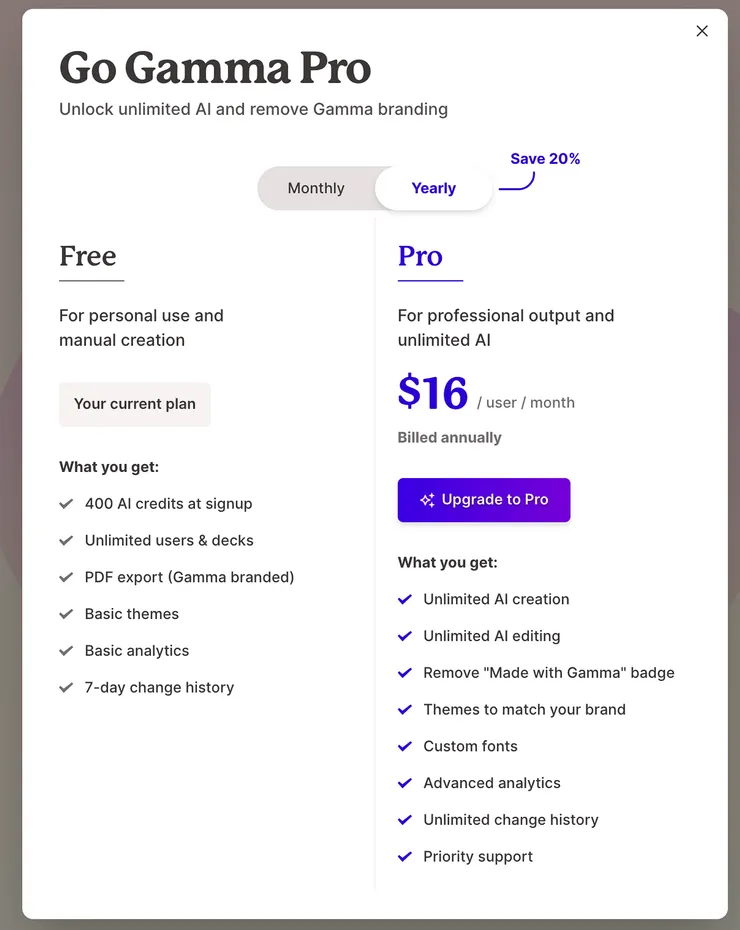Select the Yearly billing option

(433, 188)
